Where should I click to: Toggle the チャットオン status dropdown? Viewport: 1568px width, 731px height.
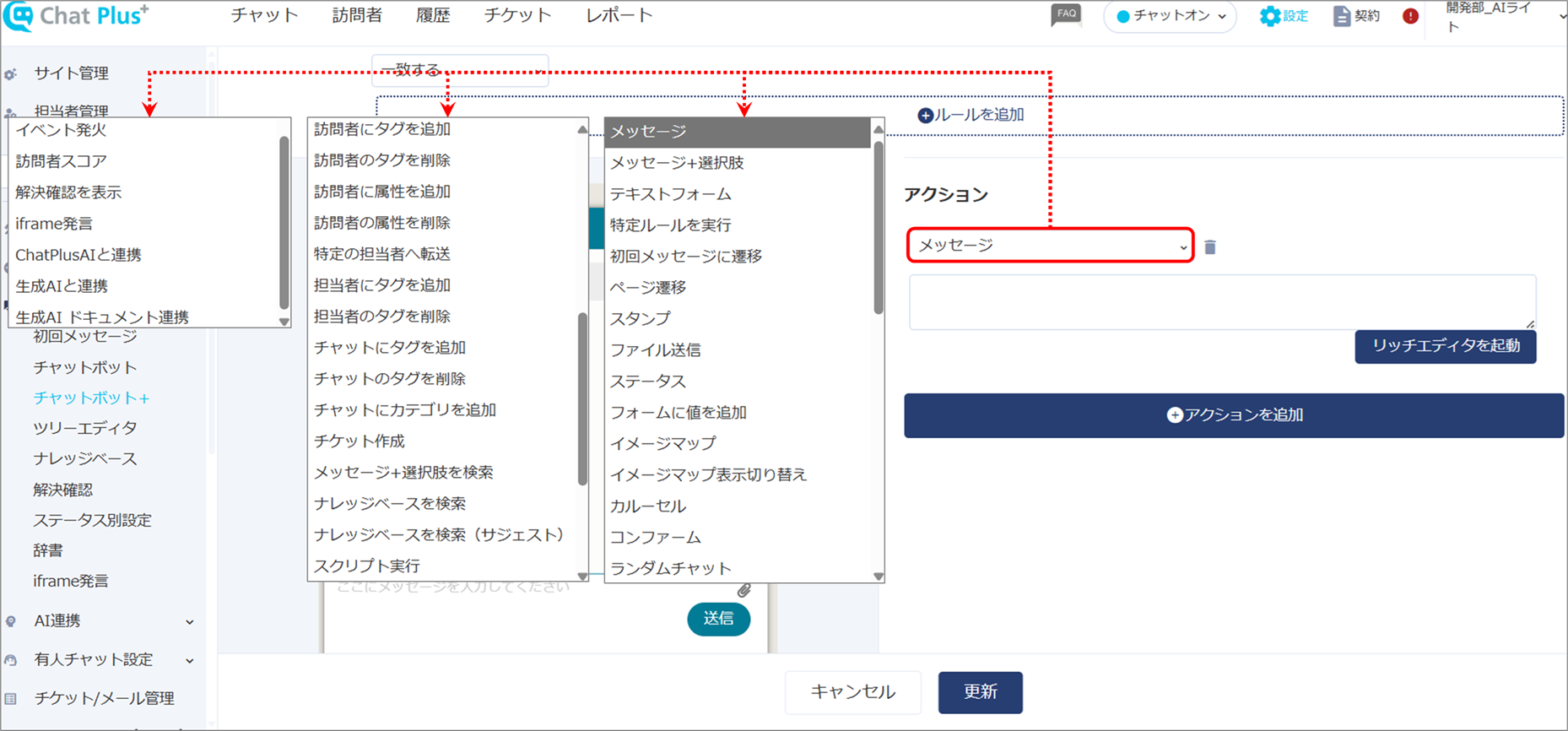[1170, 16]
